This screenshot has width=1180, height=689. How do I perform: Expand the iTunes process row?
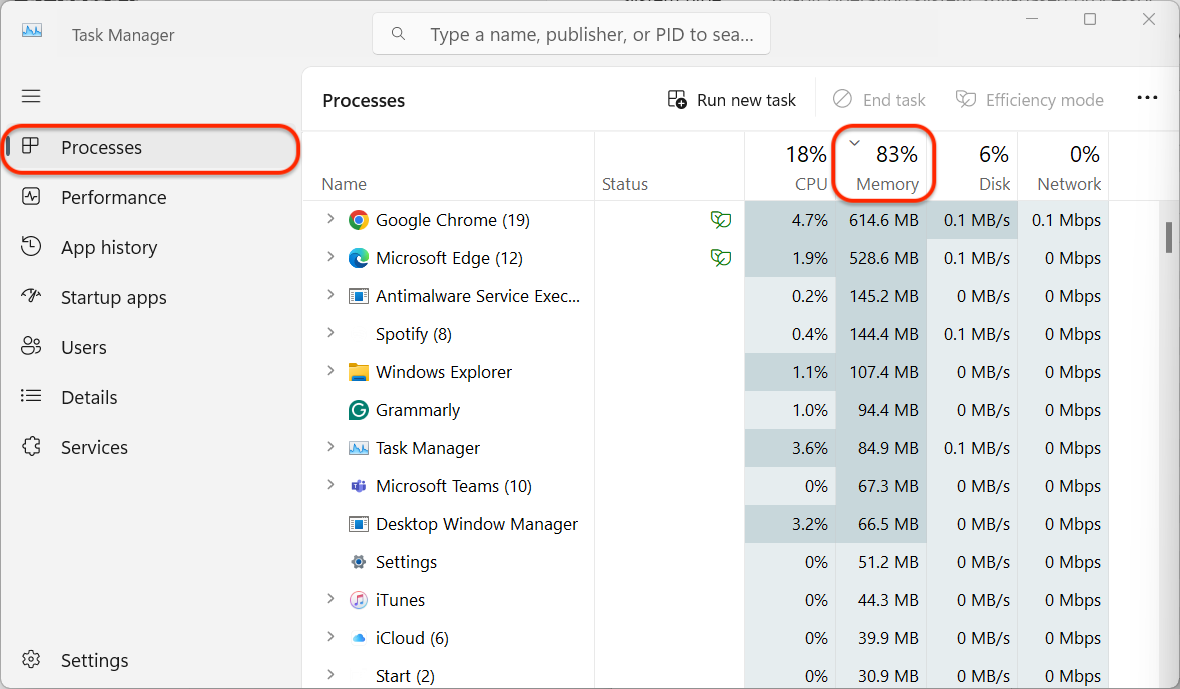(x=330, y=599)
